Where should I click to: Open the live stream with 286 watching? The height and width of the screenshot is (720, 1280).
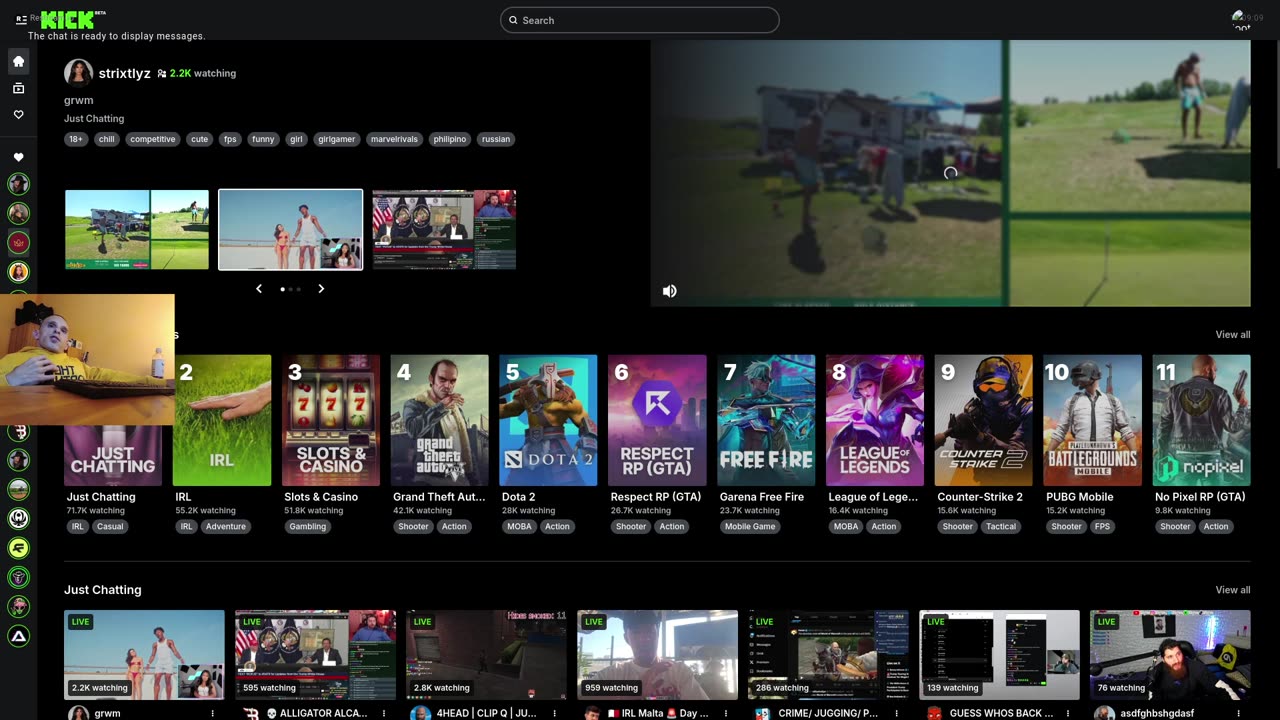828,655
